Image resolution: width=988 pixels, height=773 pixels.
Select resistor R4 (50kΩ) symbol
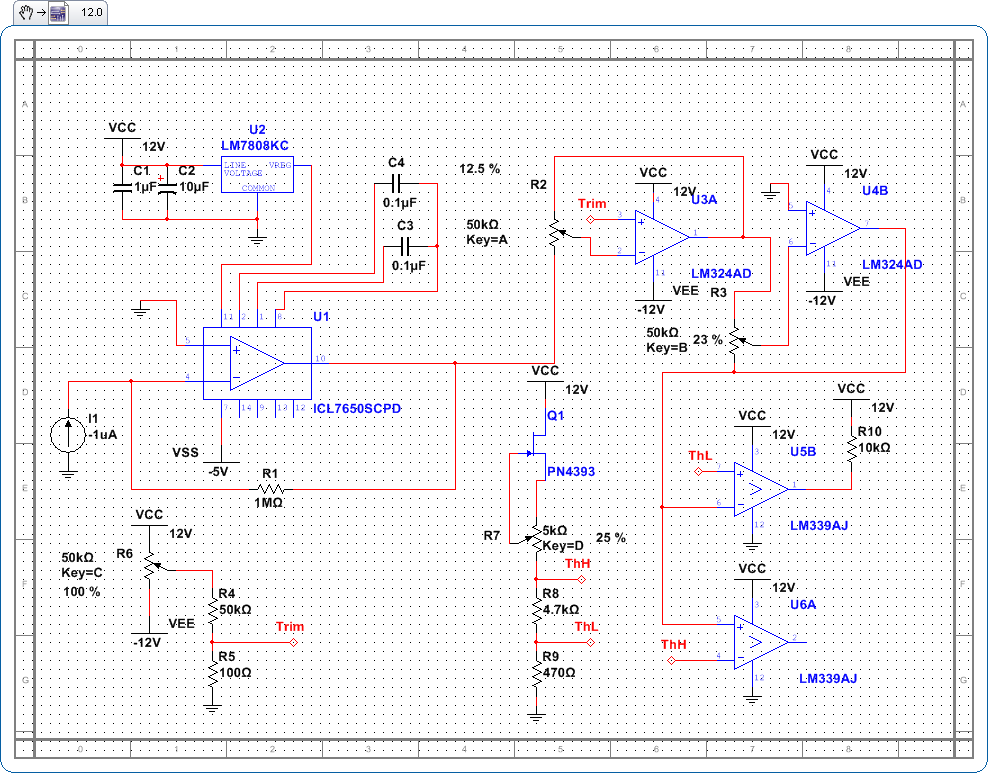coord(213,610)
